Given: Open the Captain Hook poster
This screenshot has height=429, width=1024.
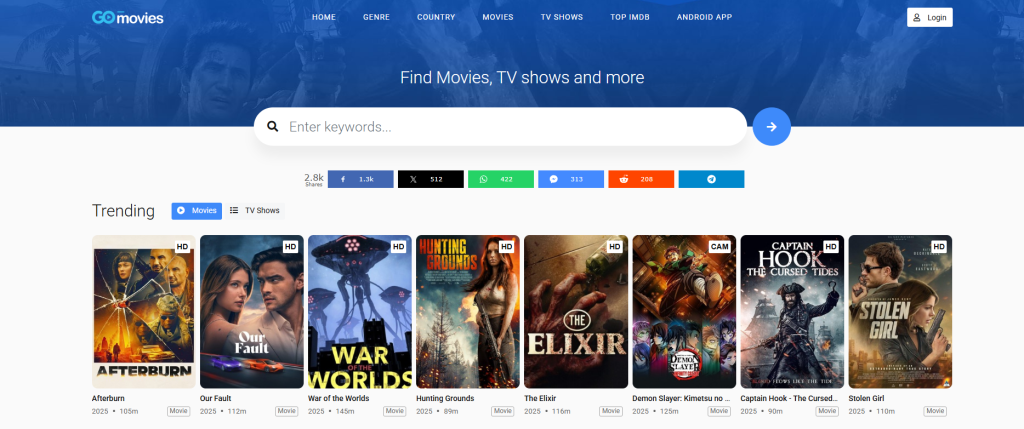Looking at the screenshot, I should pyautogui.click(x=792, y=311).
